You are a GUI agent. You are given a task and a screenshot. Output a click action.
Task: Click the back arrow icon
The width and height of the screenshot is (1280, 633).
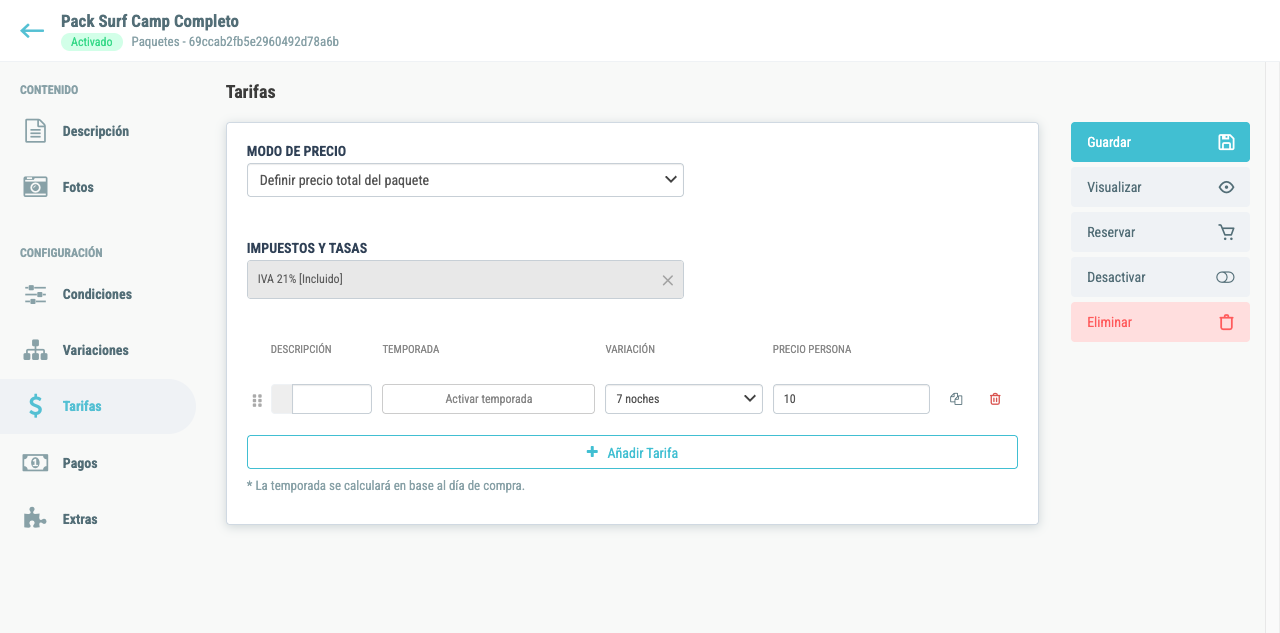(x=32, y=31)
